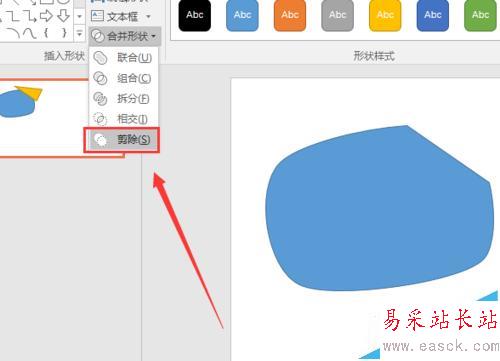Pick the elbow connector shape
500x361 pixels.
pyautogui.click(x=13, y=16)
